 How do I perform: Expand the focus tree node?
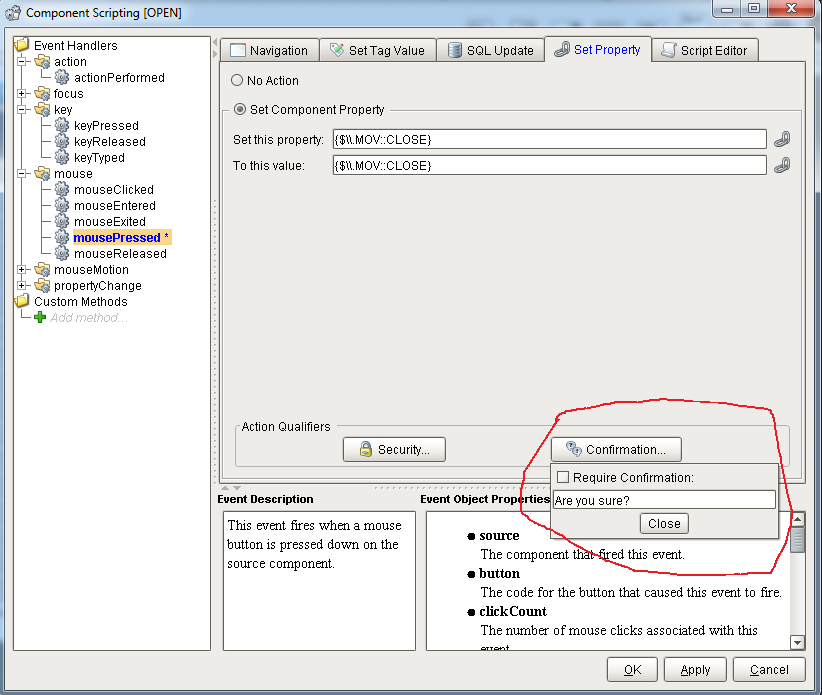(22, 93)
